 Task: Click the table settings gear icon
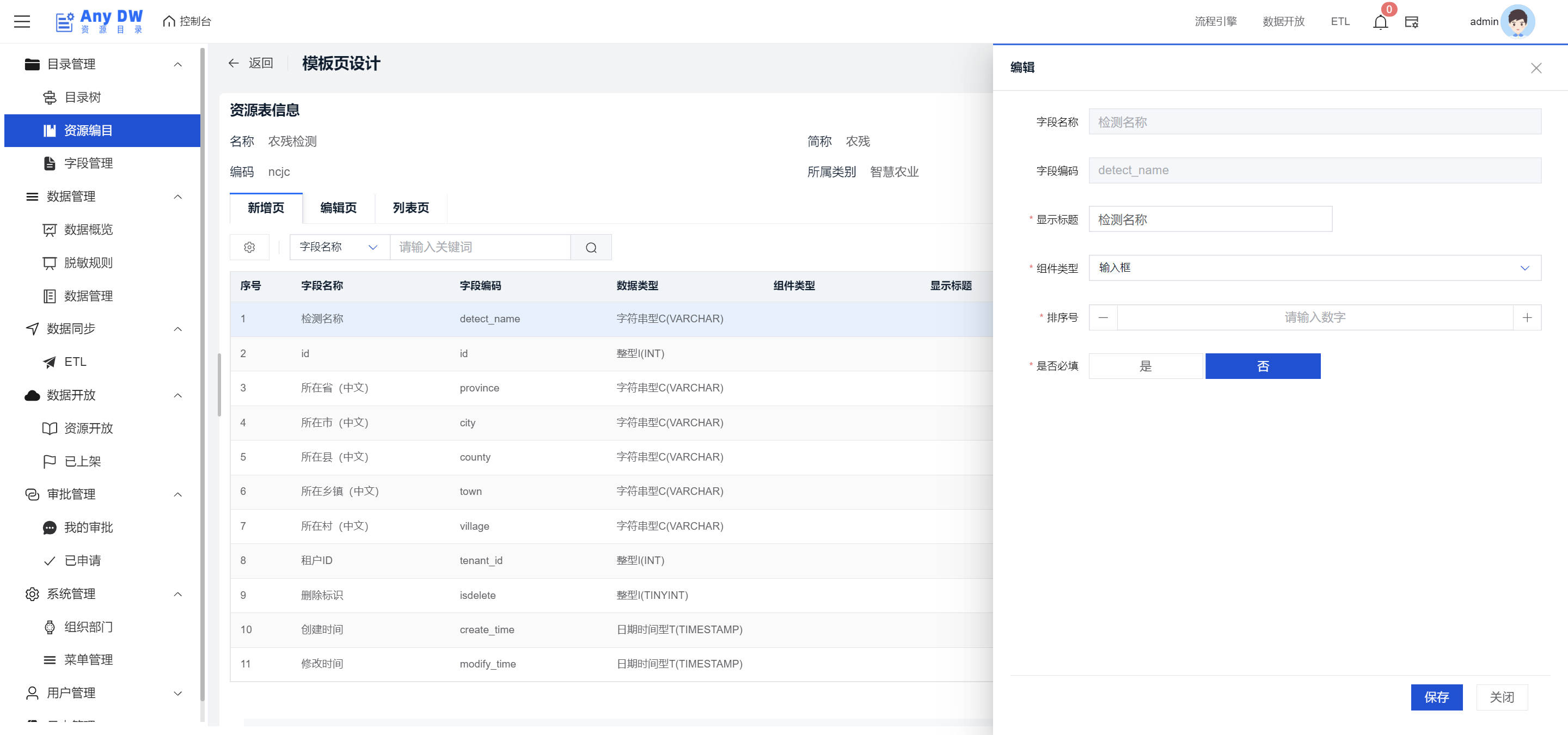[249, 247]
